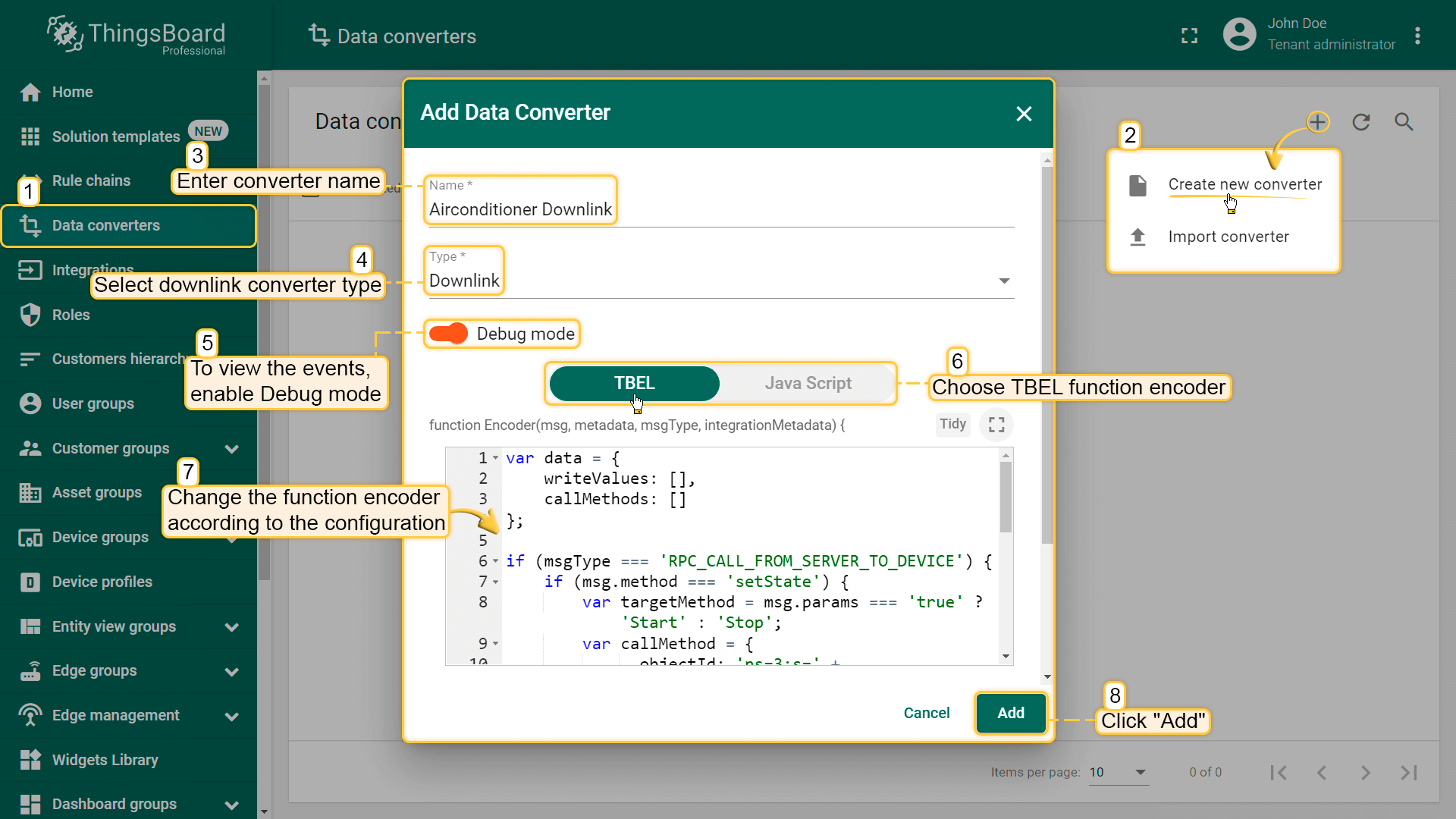The height and width of the screenshot is (819, 1456).
Task: Search data converters with magnifier icon
Action: pos(1404,122)
